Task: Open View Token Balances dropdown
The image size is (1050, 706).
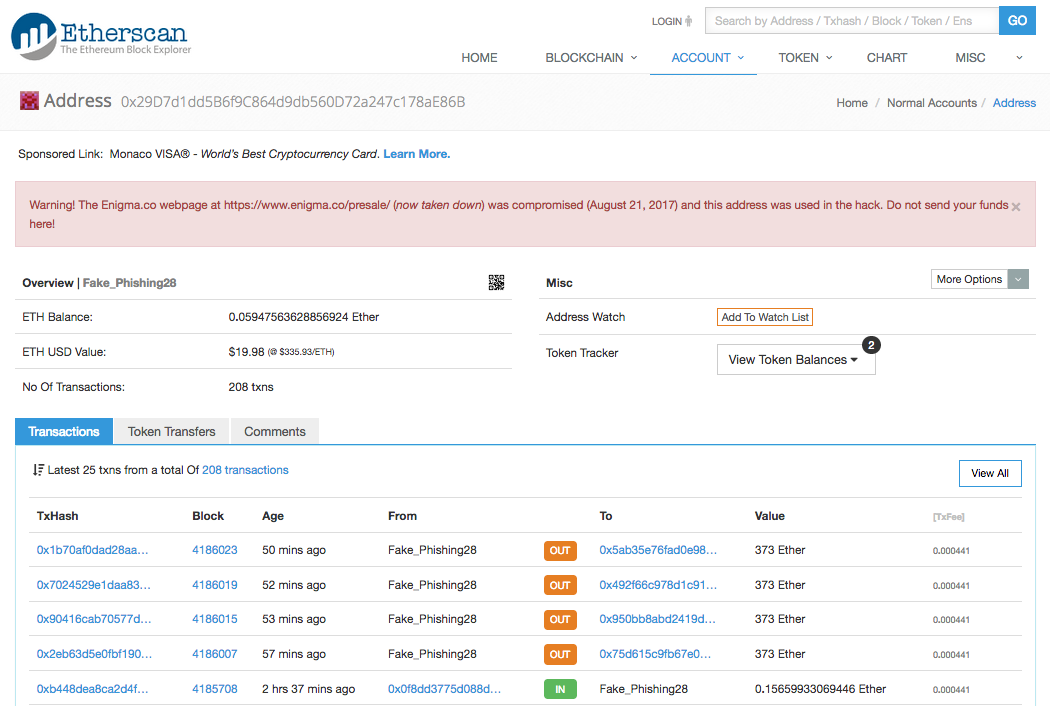Action: [x=796, y=360]
